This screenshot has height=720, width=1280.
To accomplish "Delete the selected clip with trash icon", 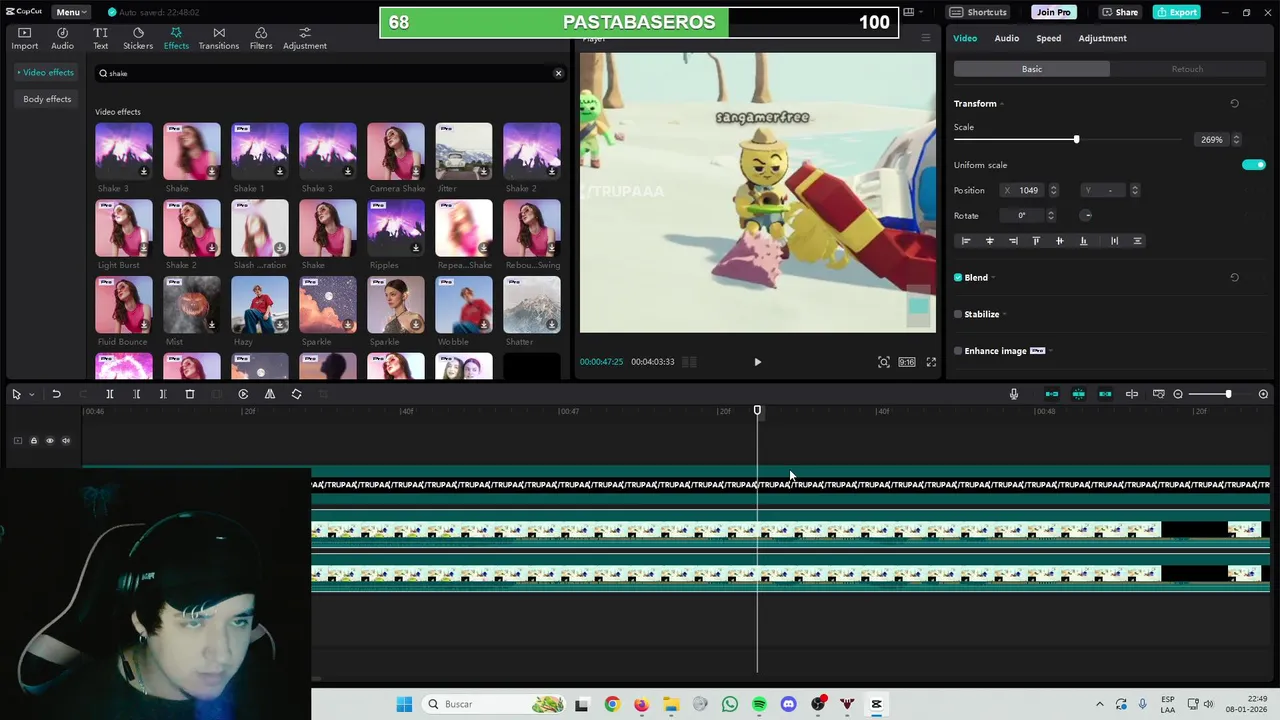I will pos(190,394).
